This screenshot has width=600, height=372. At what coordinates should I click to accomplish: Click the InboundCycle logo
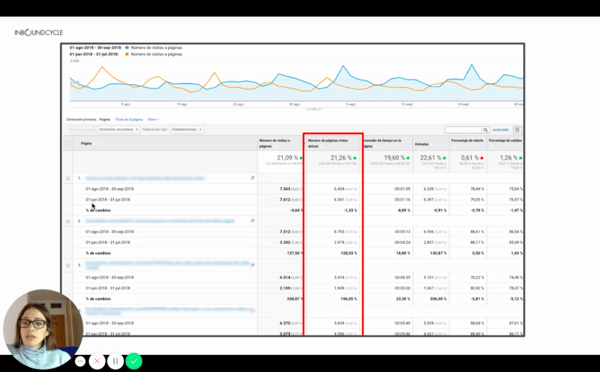pyautogui.click(x=39, y=33)
